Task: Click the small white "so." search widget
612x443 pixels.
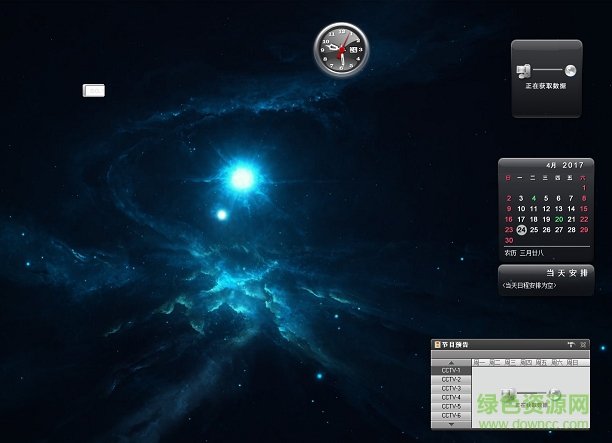Action: tap(94, 91)
